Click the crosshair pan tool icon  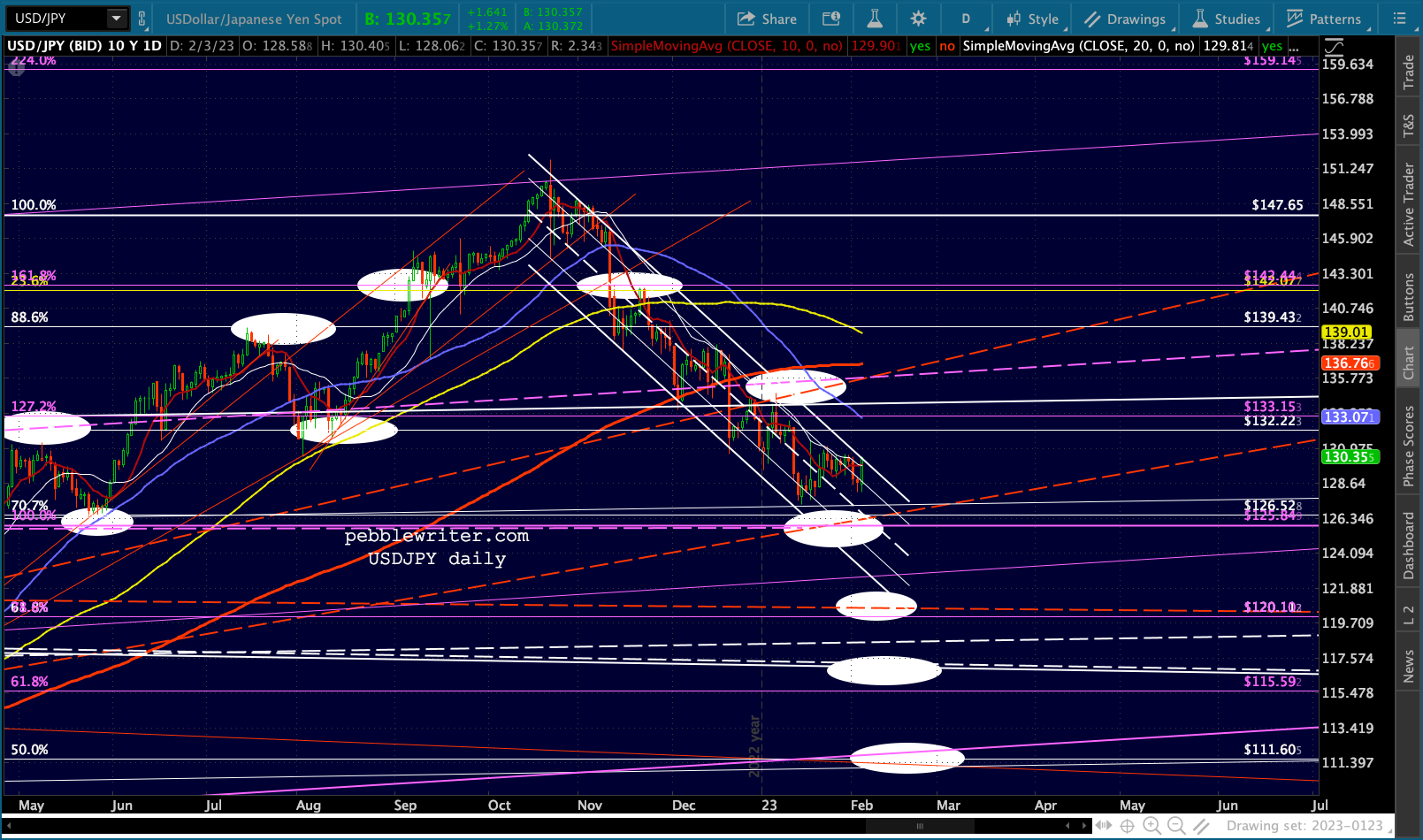tap(1128, 826)
